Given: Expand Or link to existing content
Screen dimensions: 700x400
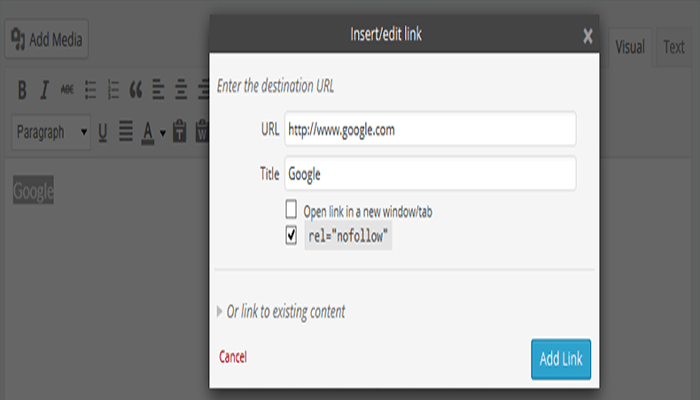Looking at the screenshot, I should point(285,311).
